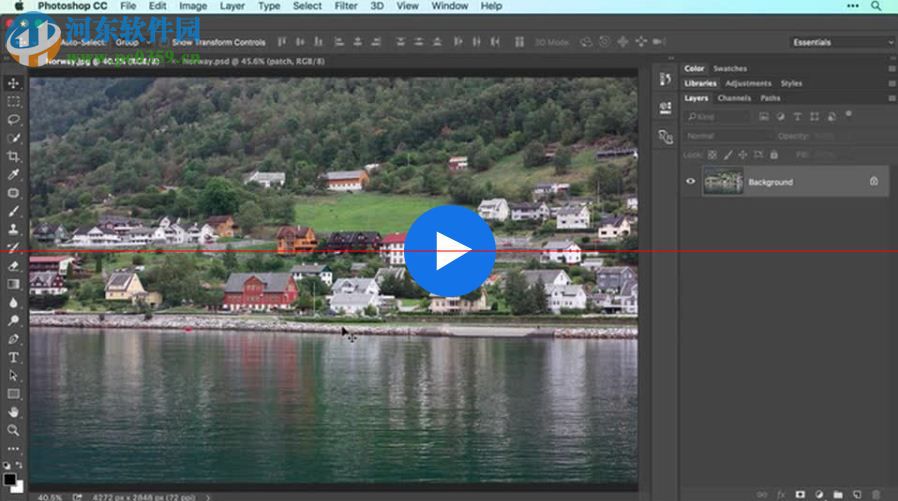Open the Image menu

click(193, 6)
